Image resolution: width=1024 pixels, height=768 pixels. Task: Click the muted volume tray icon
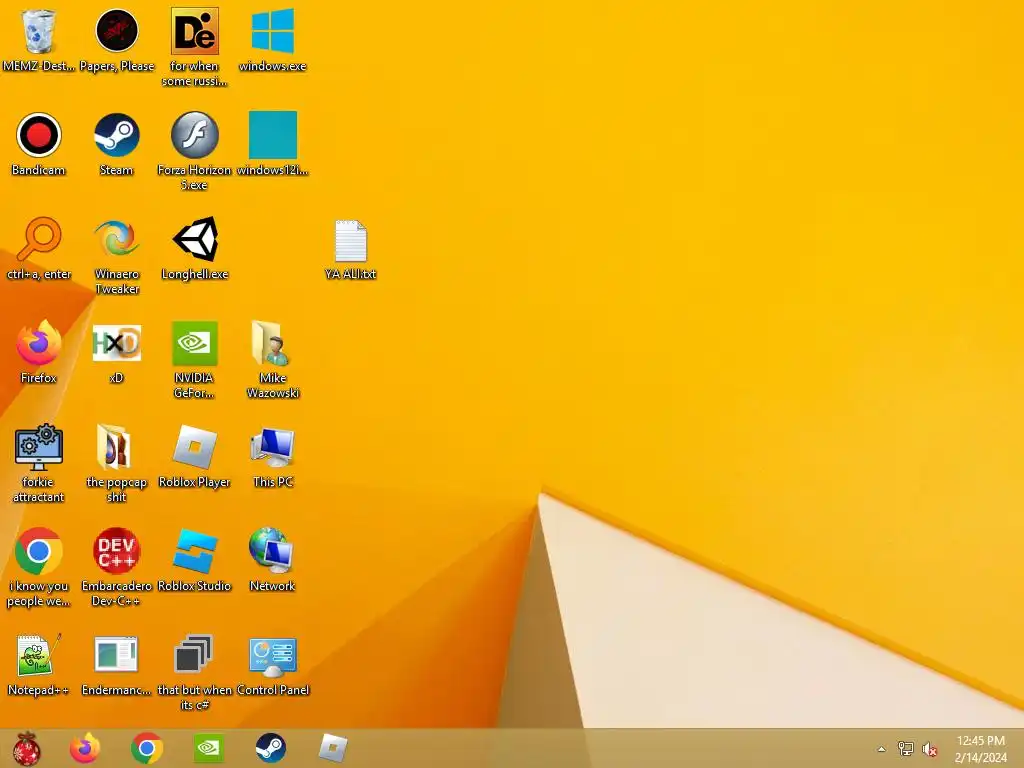[930, 749]
